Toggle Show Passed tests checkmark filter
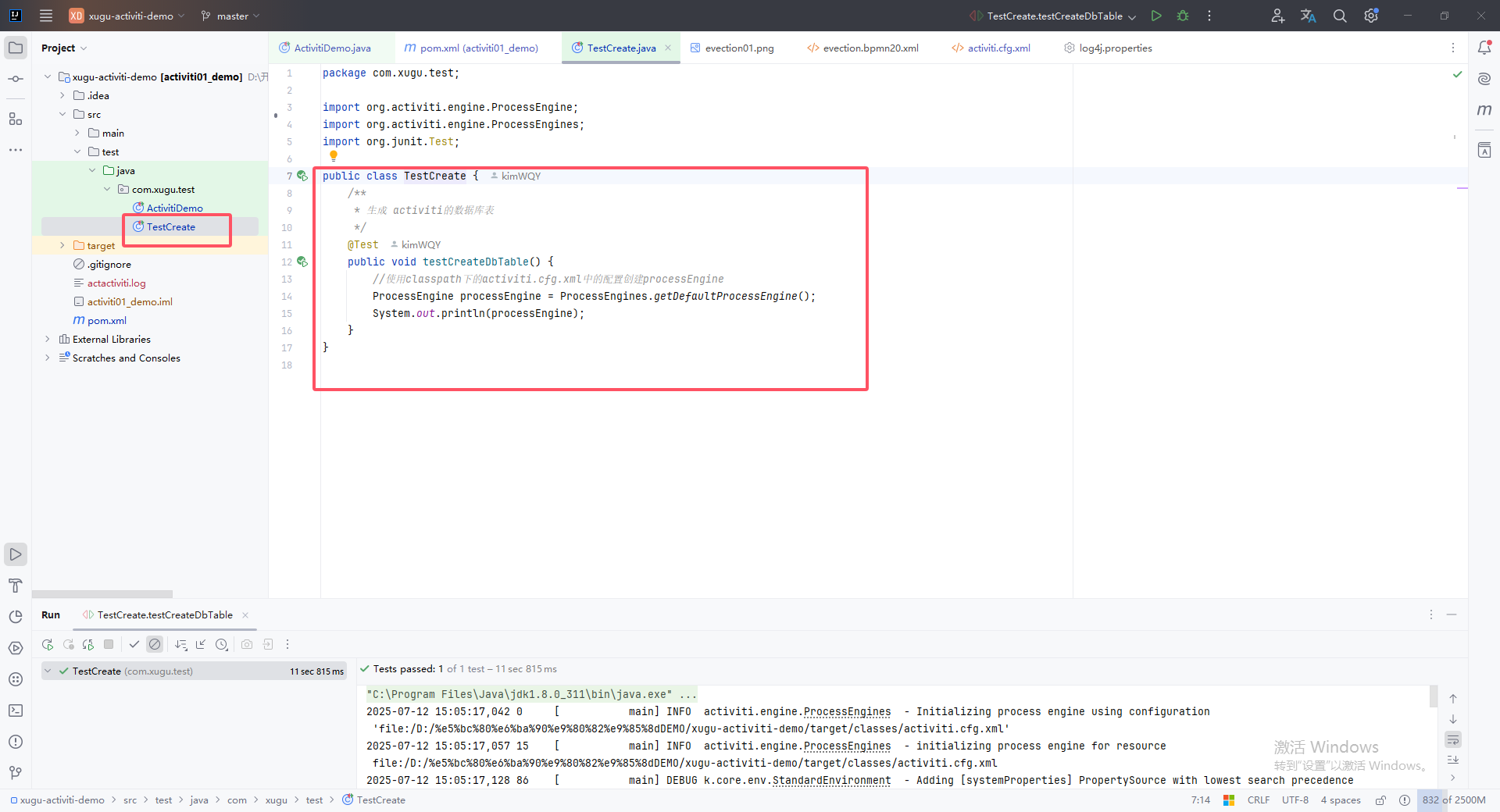 coord(134,644)
